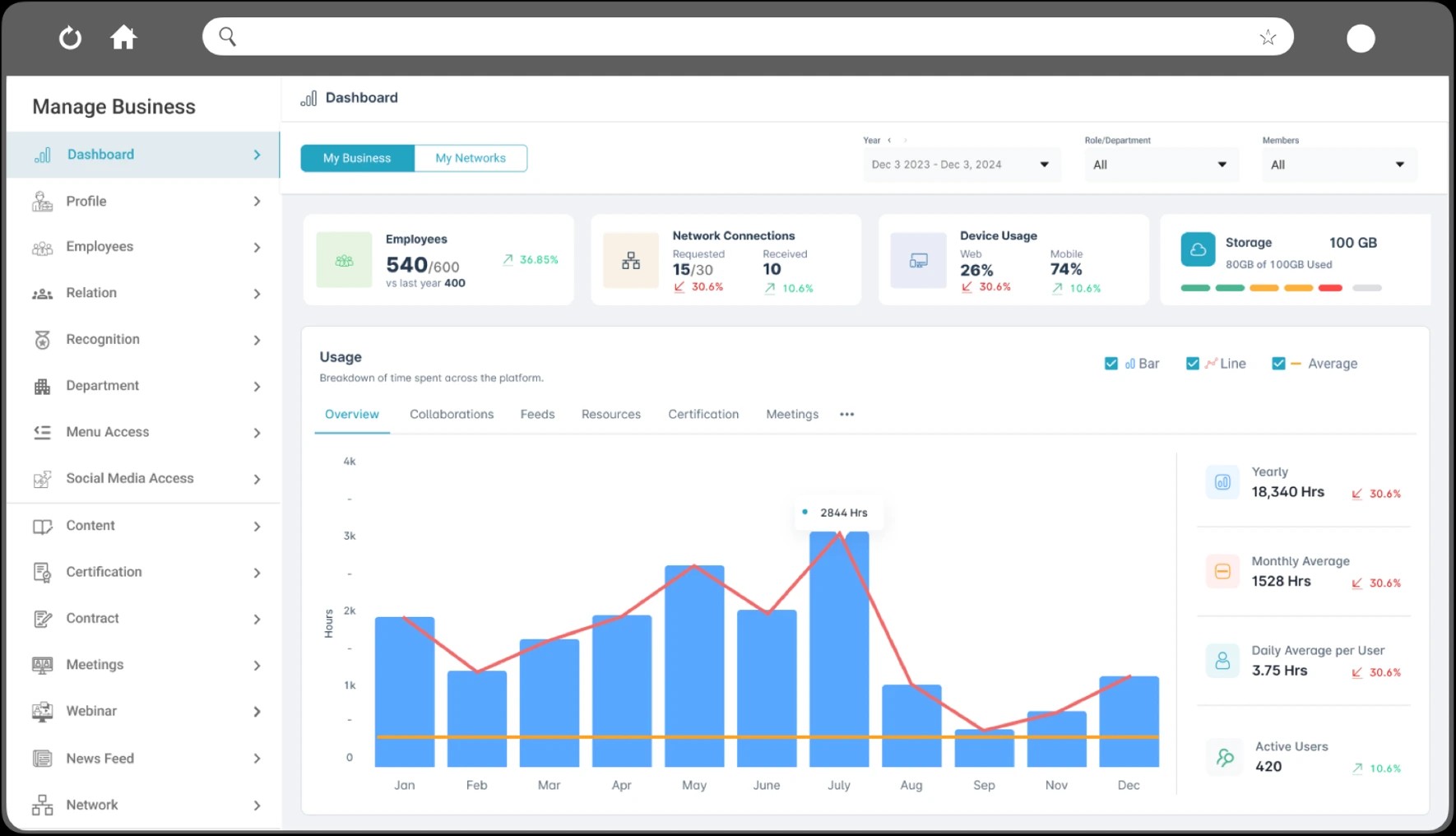
Task: Click the Recognition award icon
Action: point(41,339)
